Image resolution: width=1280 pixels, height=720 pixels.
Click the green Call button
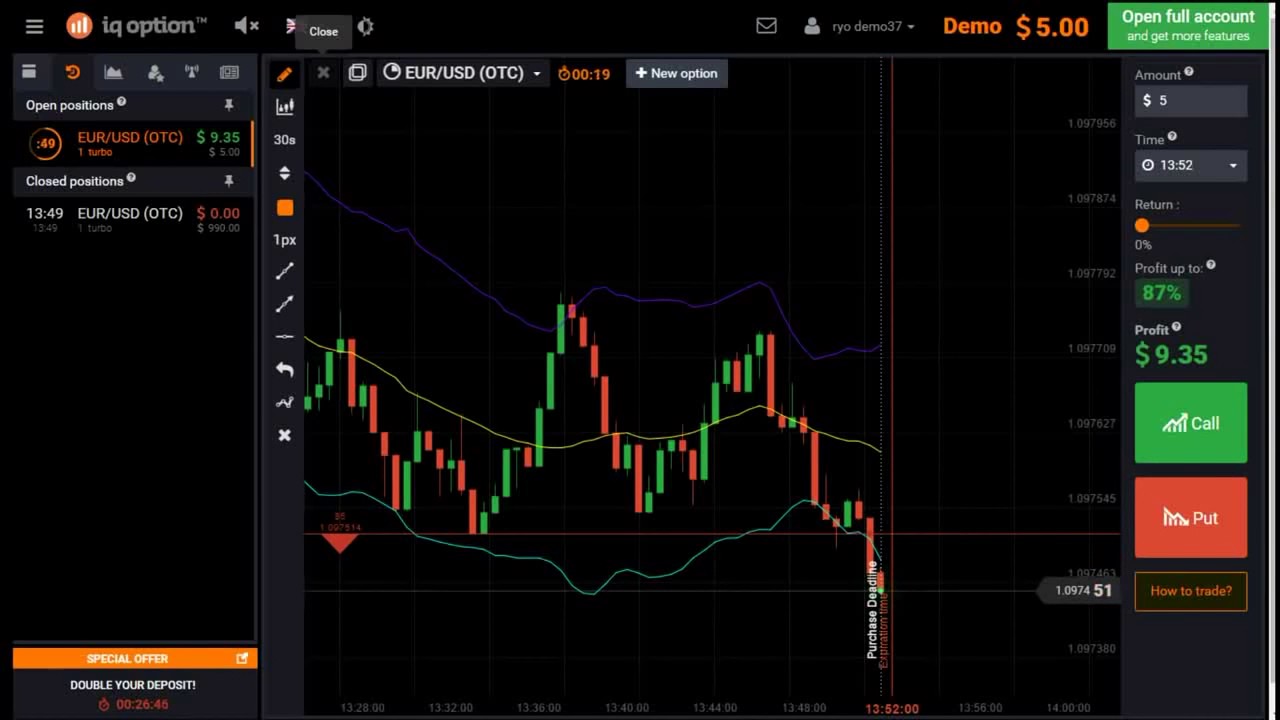1191,423
